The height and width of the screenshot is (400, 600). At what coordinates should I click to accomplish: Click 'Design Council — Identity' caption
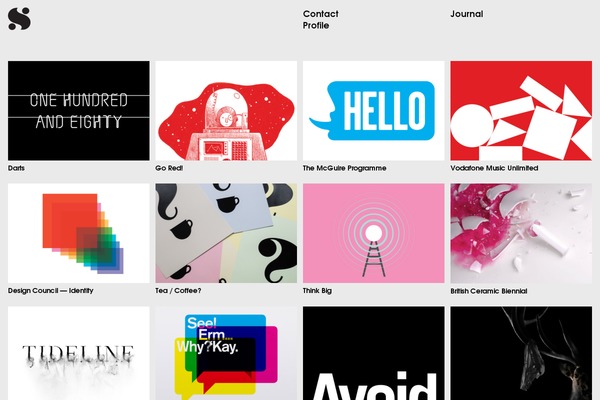click(x=51, y=291)
